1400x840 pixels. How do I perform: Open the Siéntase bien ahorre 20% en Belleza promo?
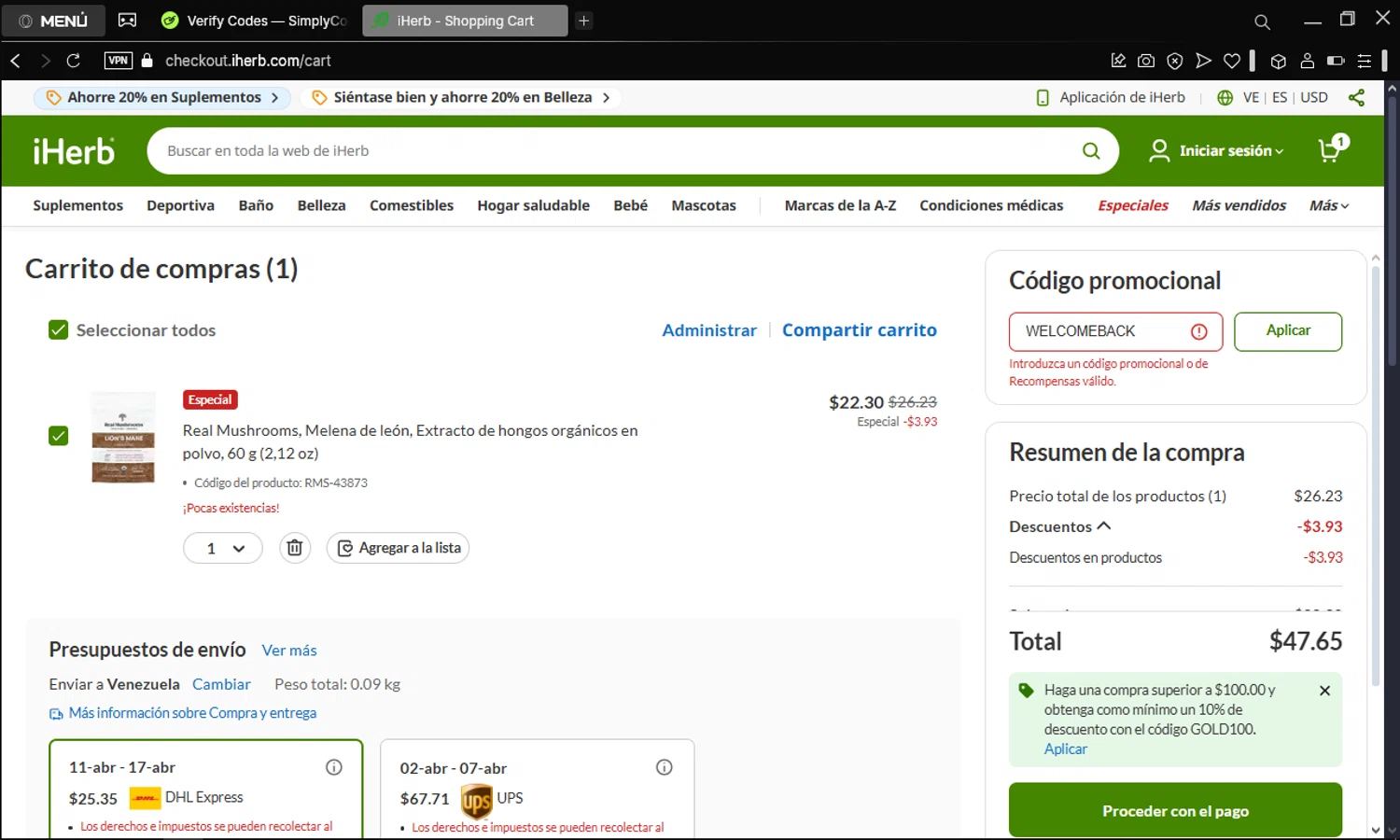461,97
